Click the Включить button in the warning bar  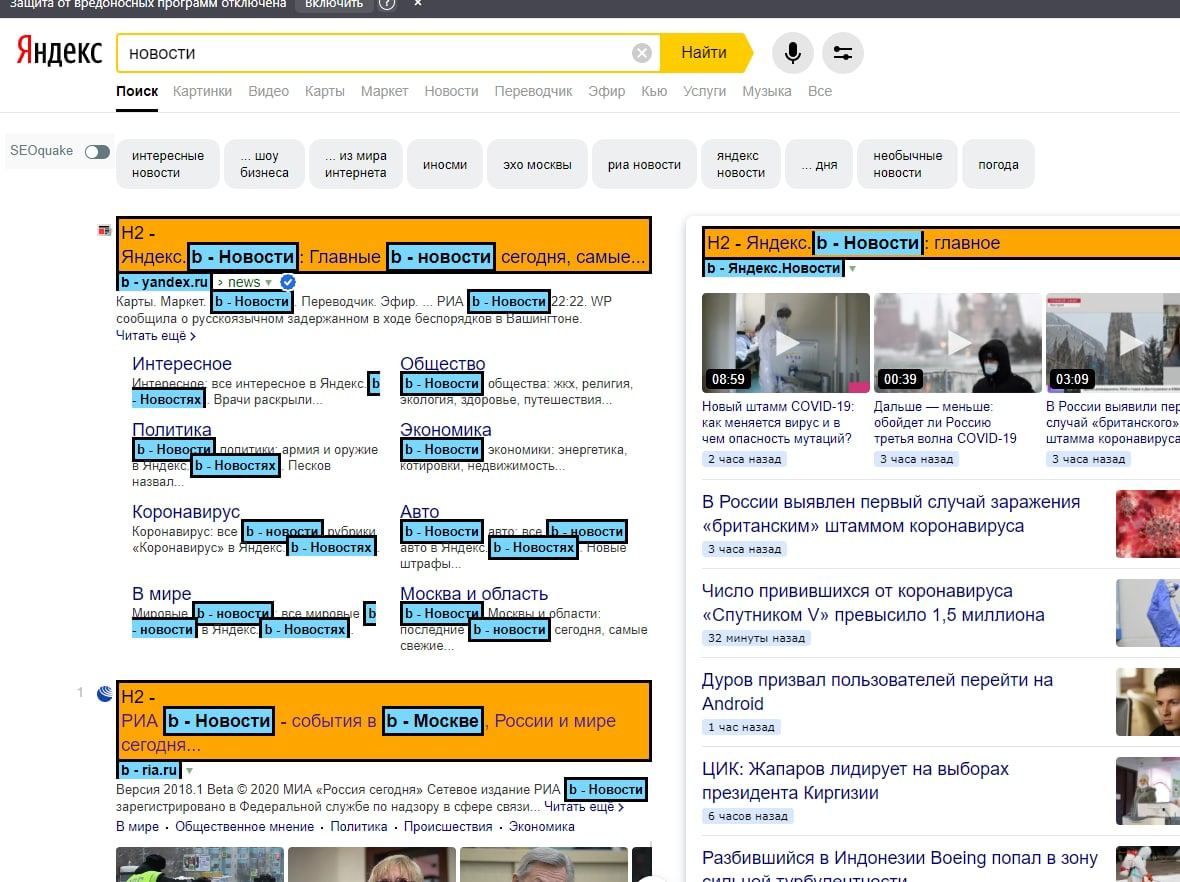tap(334, 5)
